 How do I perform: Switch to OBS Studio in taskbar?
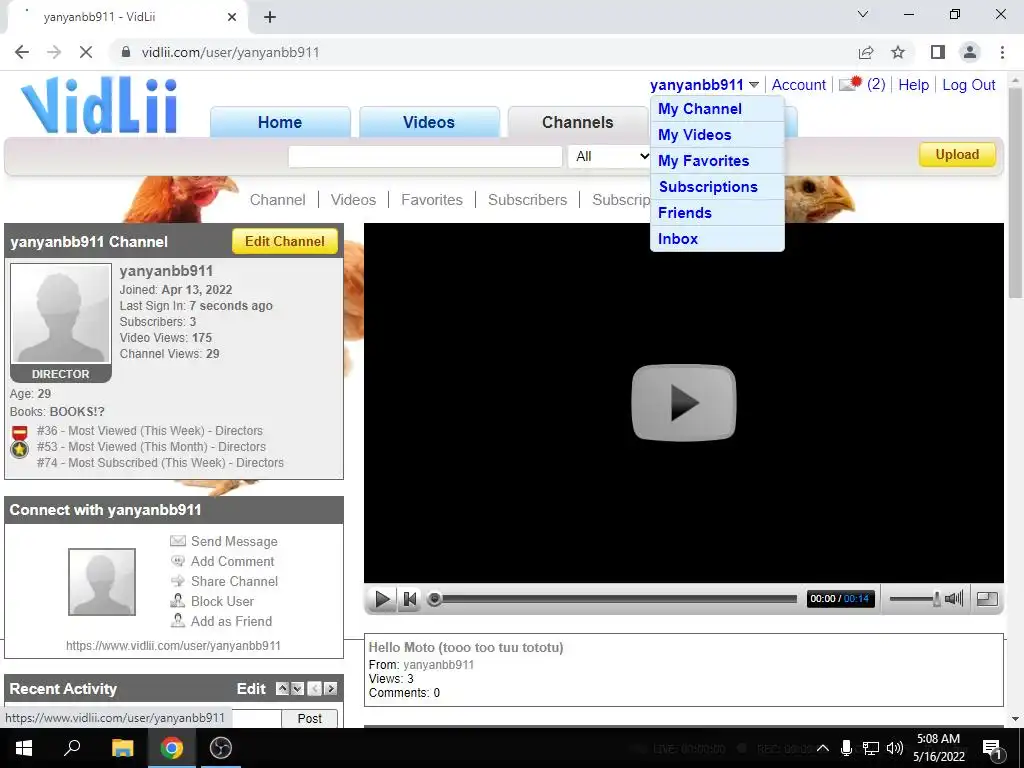[x=221, y=748]
